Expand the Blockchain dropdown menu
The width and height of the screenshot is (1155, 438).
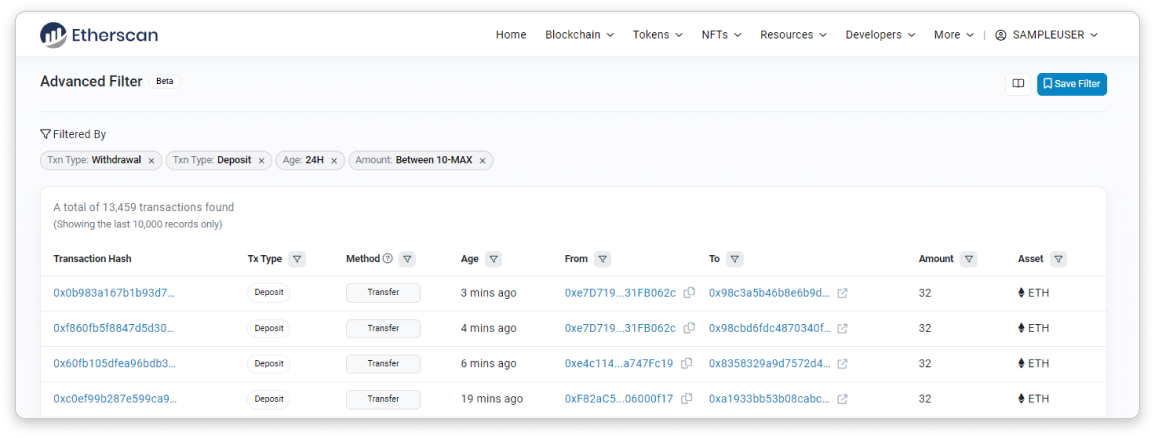click(579, 35)
